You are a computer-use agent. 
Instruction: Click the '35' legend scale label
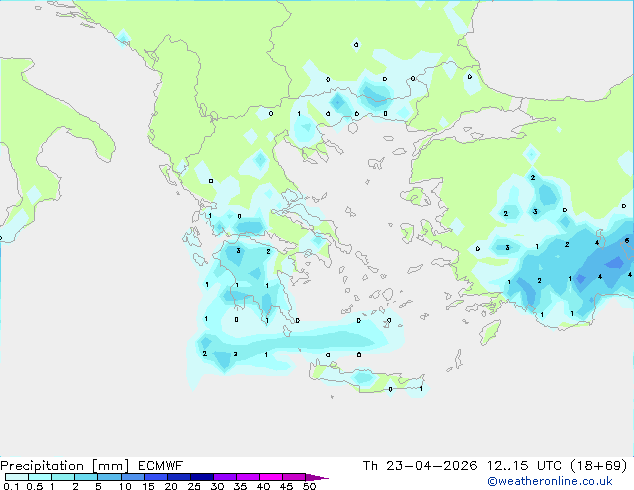pos(240,486)
